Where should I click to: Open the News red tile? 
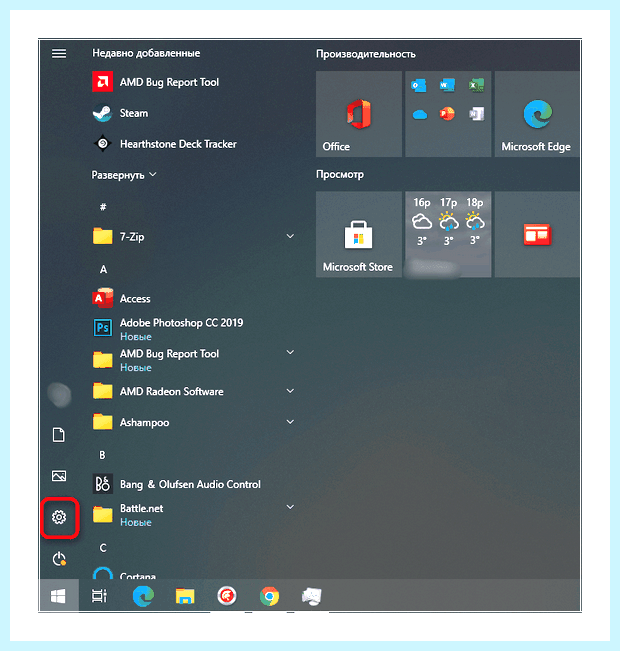click(537, 235)
